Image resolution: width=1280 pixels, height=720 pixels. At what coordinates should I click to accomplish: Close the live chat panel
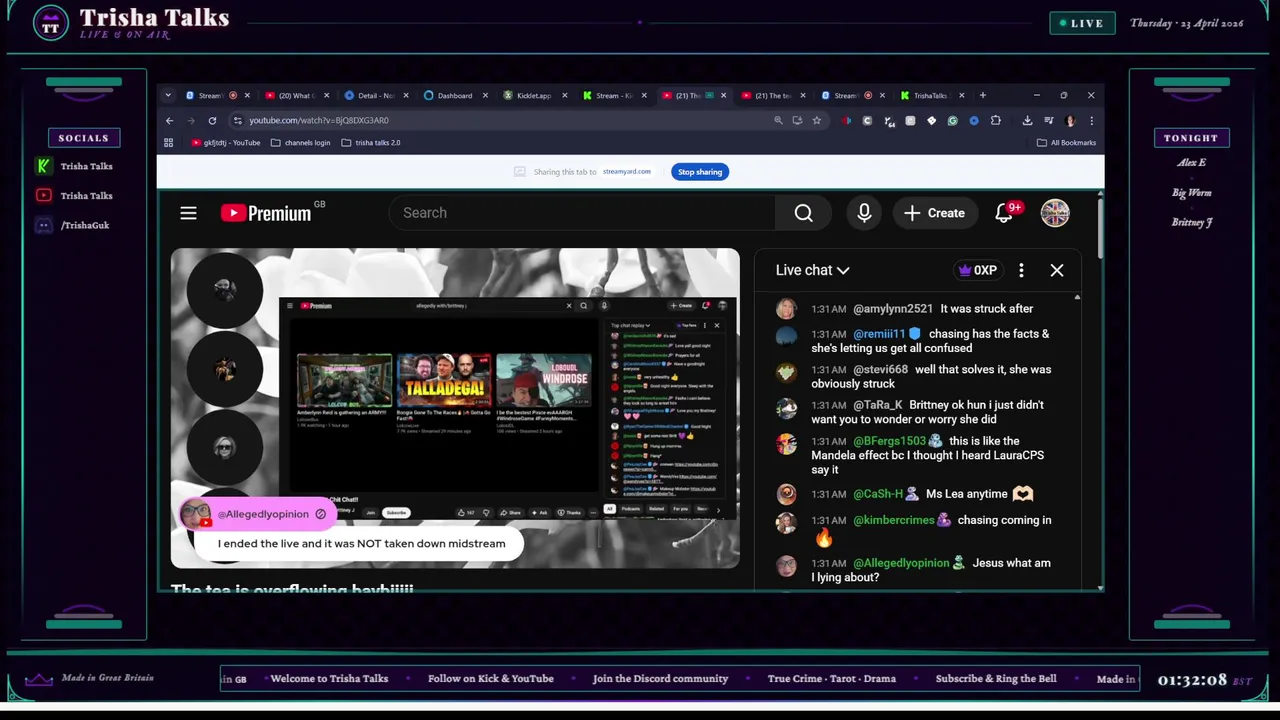pyautogui.click(x=1057, y=270)
